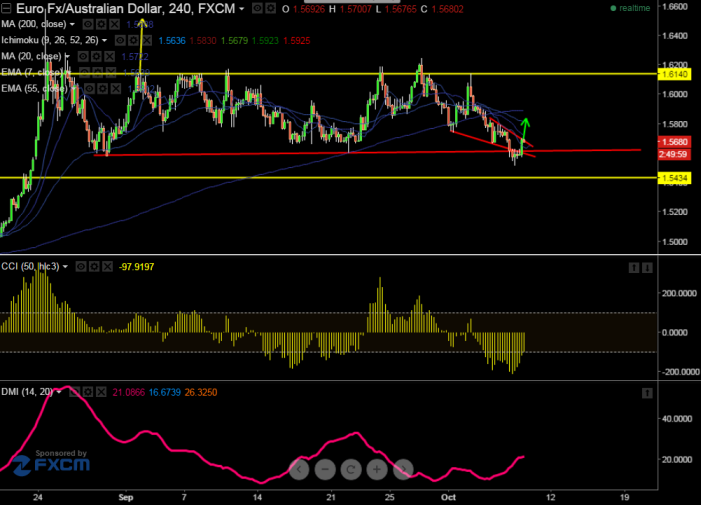Open settings for the main EUR/AUD series
This screenshot has height=505, width=701.
pyautogui.click(x=270, y=8)
